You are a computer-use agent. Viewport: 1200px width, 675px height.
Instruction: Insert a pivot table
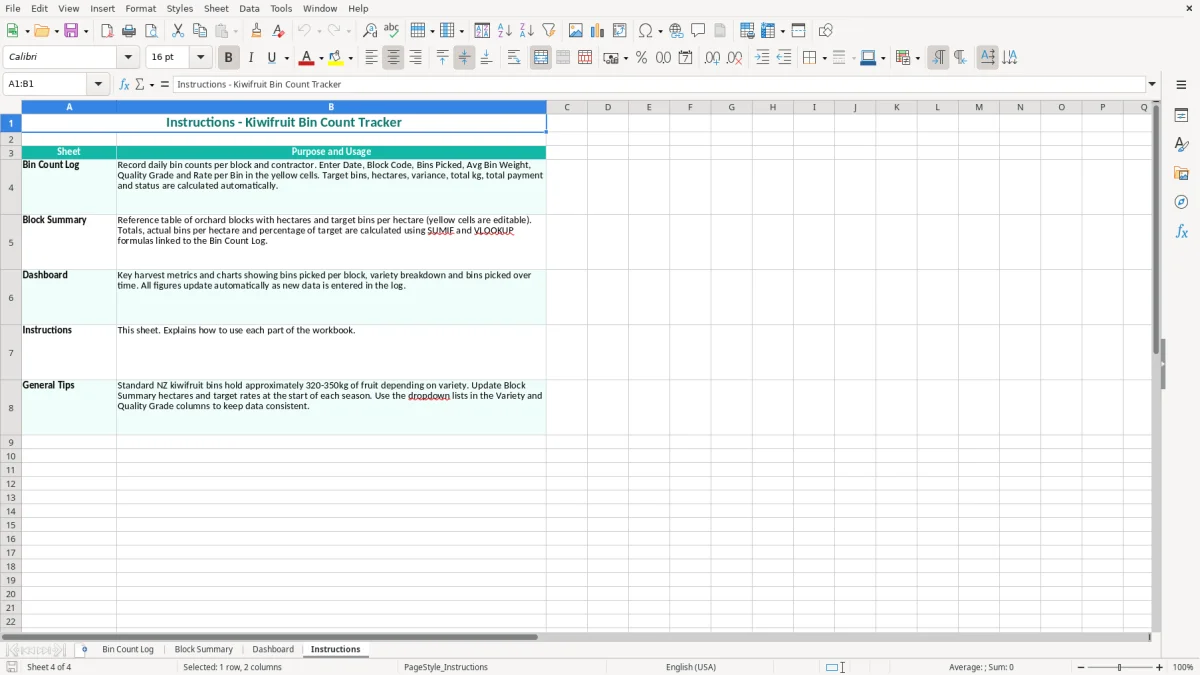point(620,31)
